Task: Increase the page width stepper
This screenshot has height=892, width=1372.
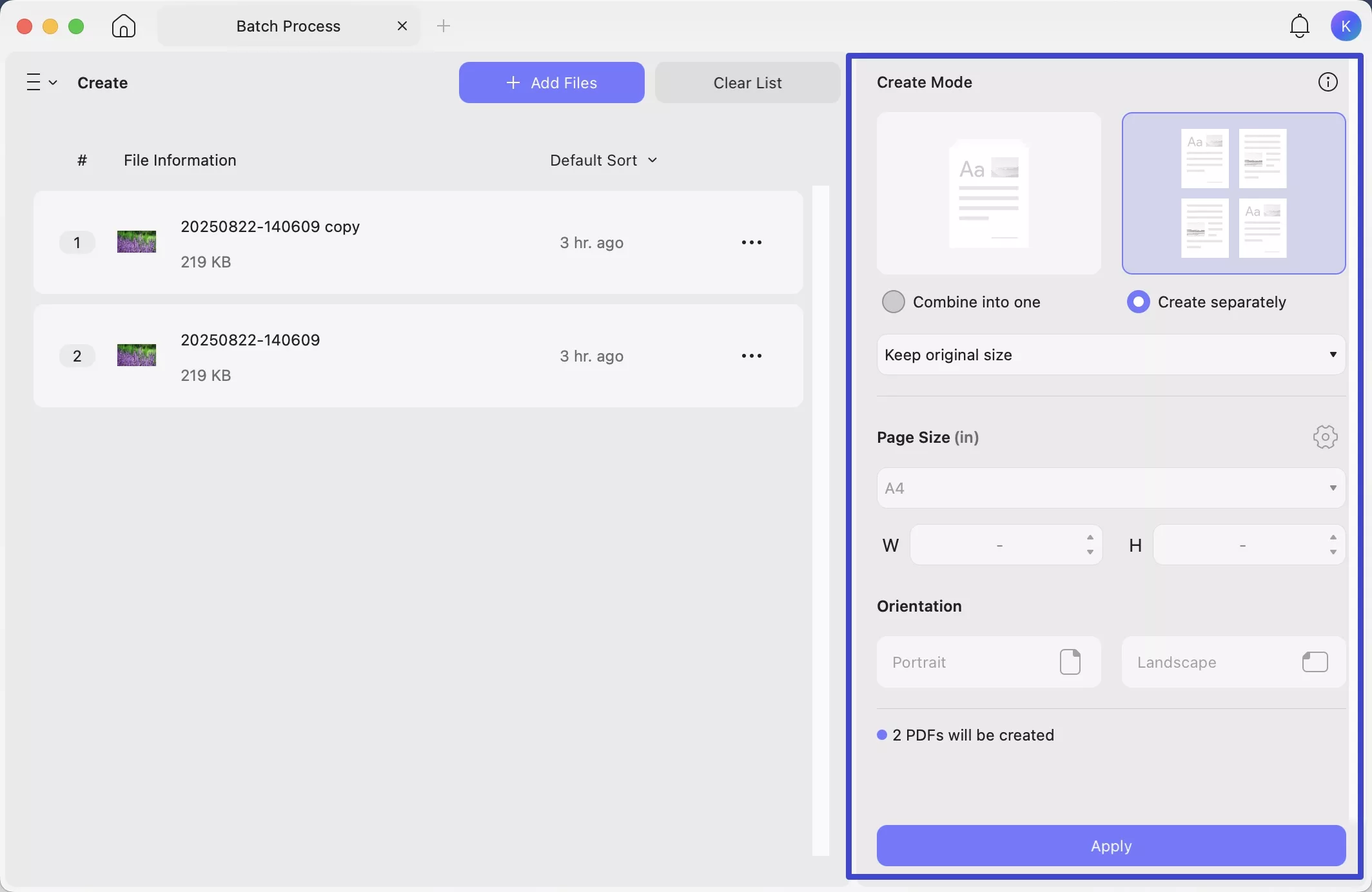Action: [x=1090, y=538]
